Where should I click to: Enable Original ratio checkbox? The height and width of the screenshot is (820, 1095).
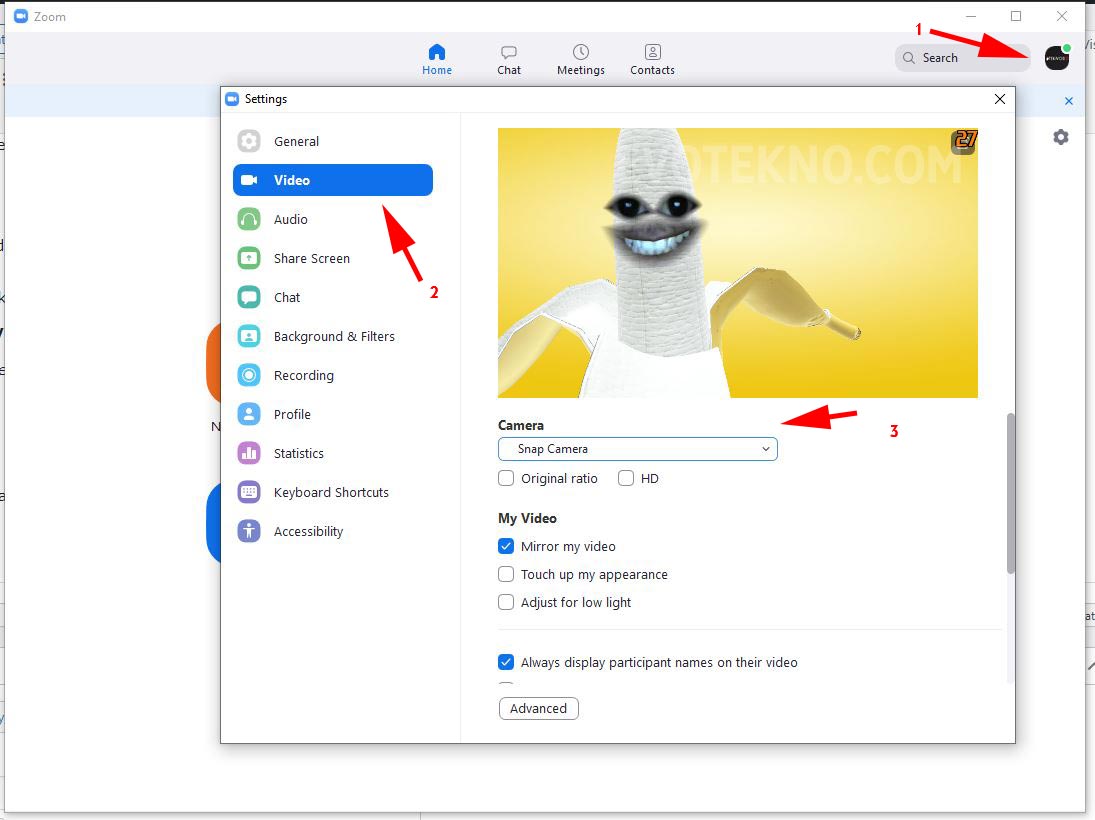click(507, 479)
